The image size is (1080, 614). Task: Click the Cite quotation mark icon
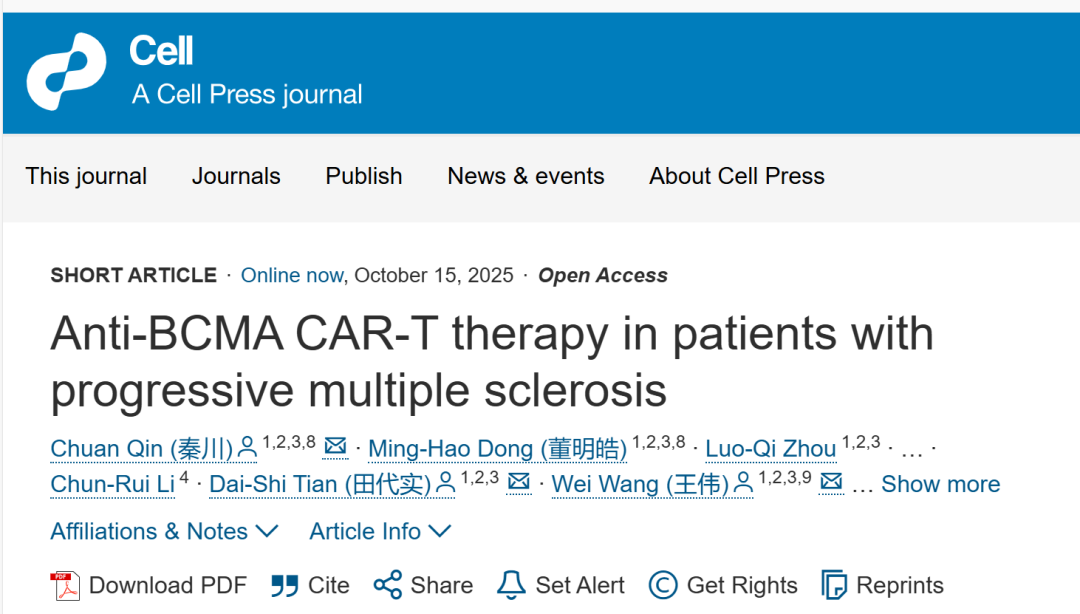tap(285, 585)
